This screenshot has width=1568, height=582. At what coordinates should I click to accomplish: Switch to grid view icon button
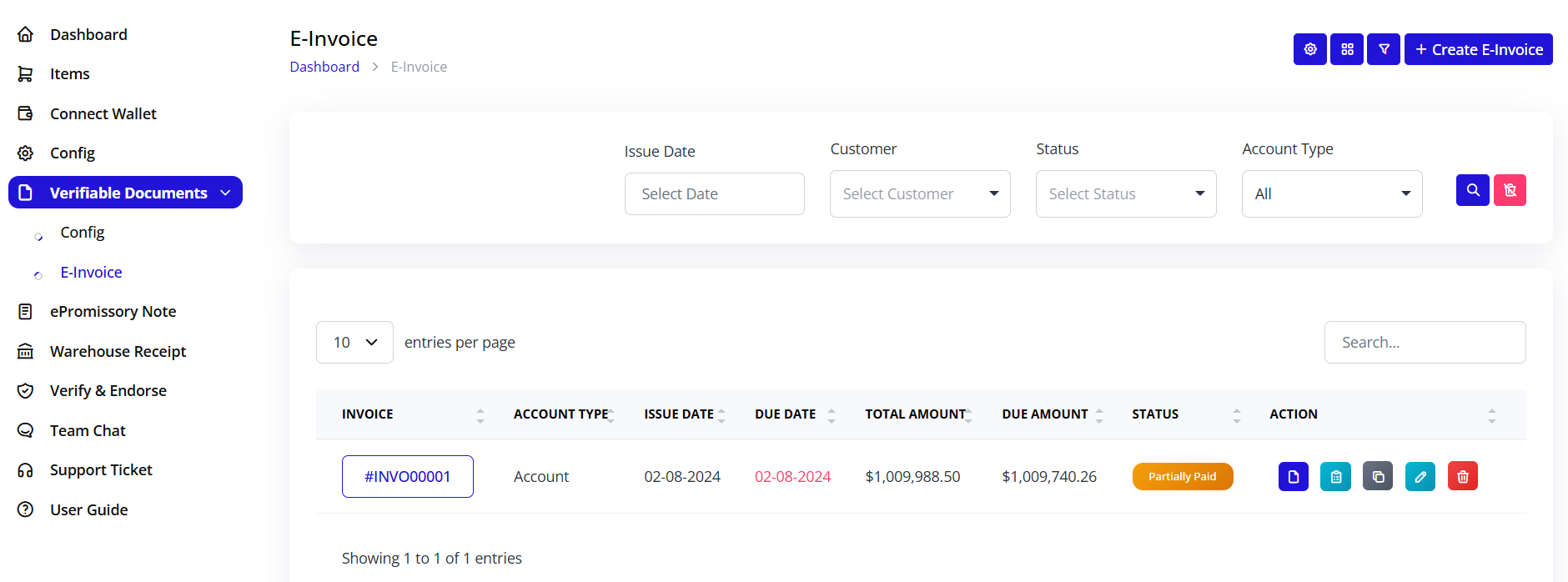(x=1347, y=49)
